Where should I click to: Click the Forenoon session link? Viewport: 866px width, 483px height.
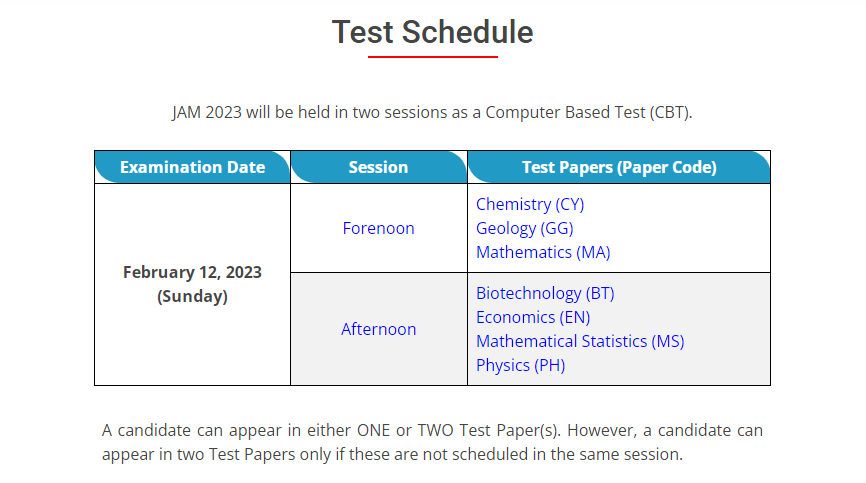tap(378, 228)
